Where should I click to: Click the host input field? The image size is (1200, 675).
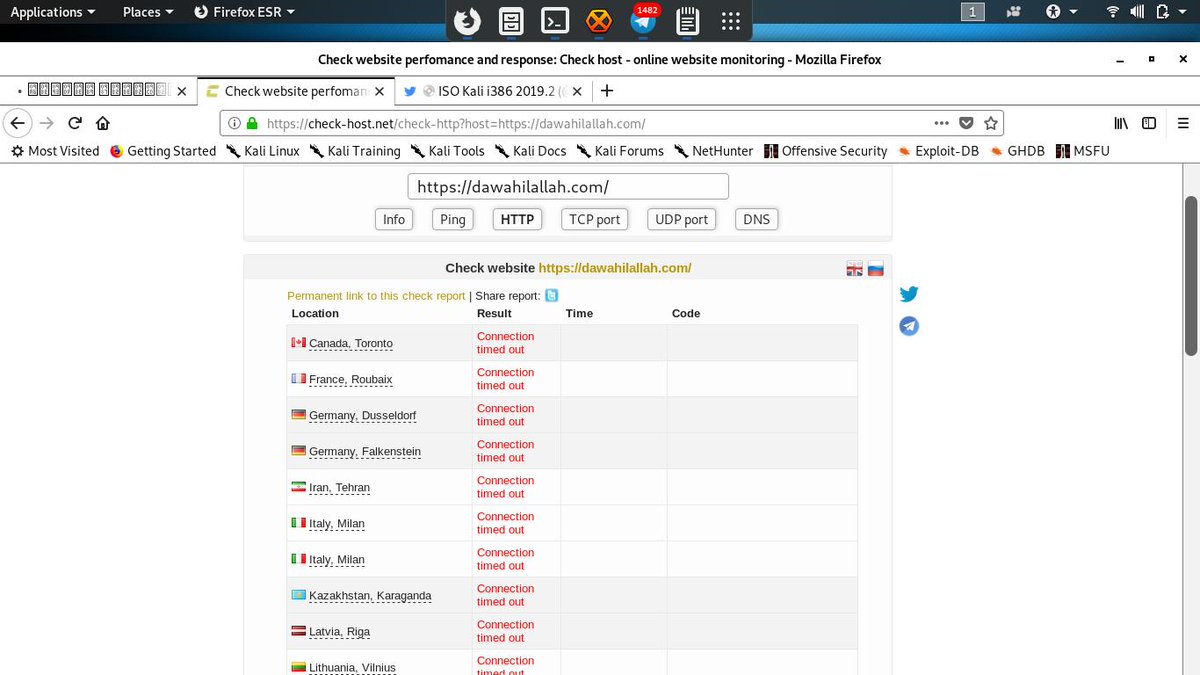tap(568, 187)
